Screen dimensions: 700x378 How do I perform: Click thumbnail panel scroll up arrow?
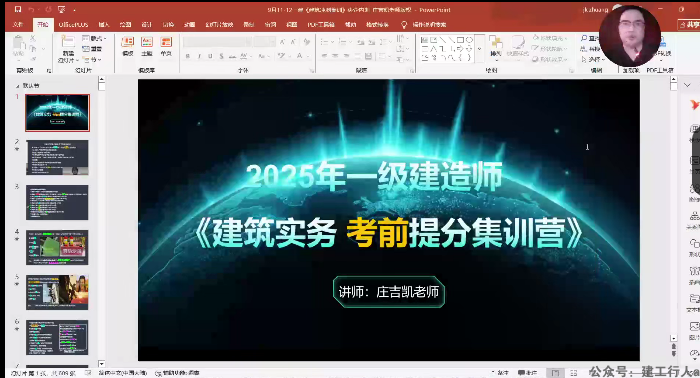(101, 79)
